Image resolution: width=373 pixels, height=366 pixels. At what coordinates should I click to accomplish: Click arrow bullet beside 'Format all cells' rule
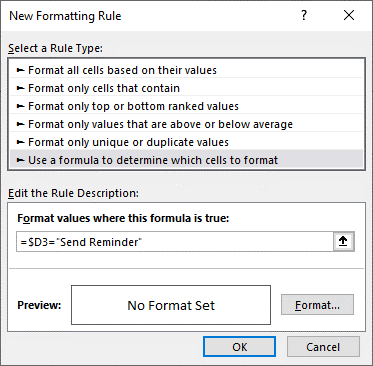[21, 70]
